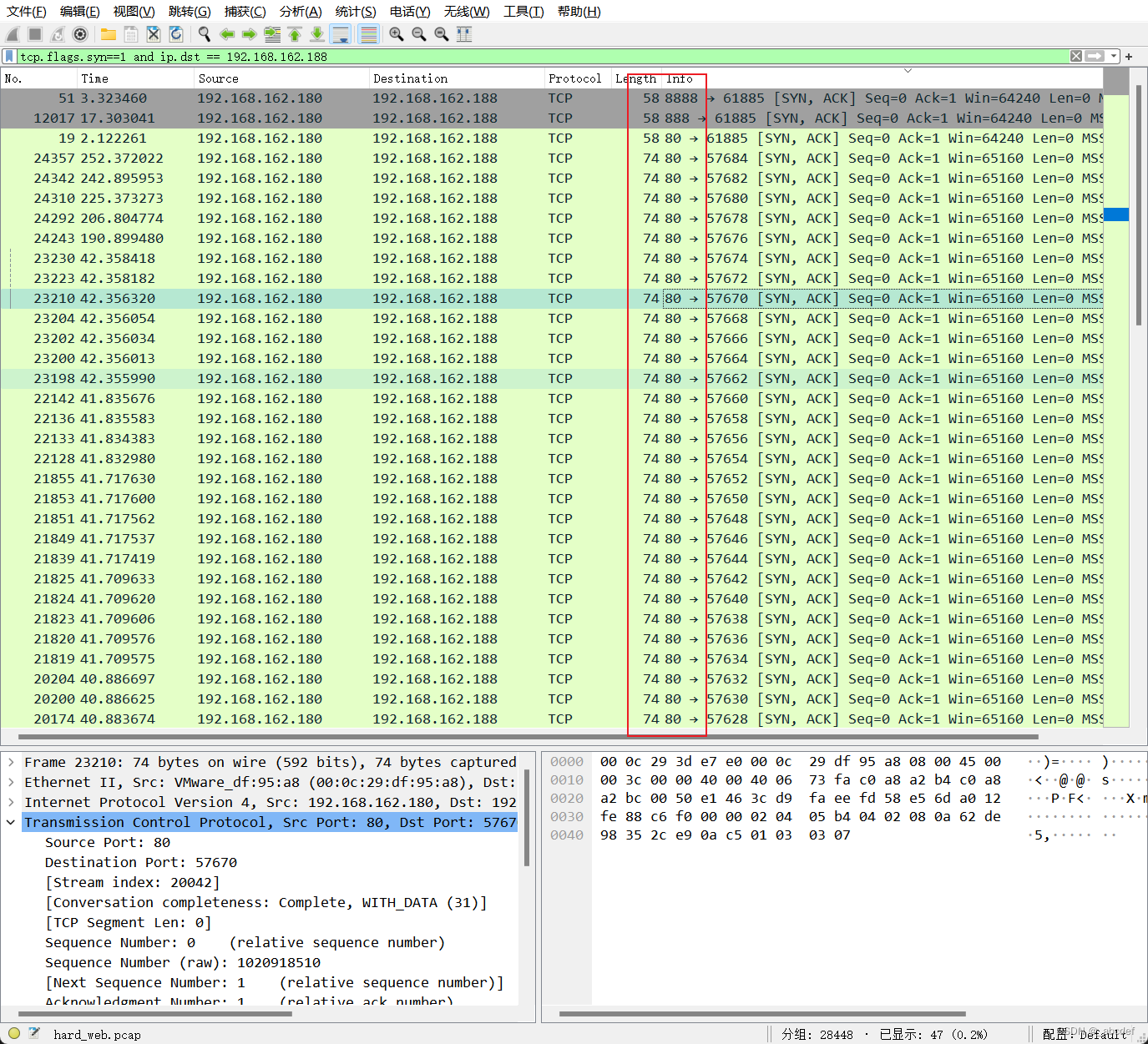This screenshot has height=1044, width=1148.
Task: Sort by the Length column header
Action: click(636, 78)
